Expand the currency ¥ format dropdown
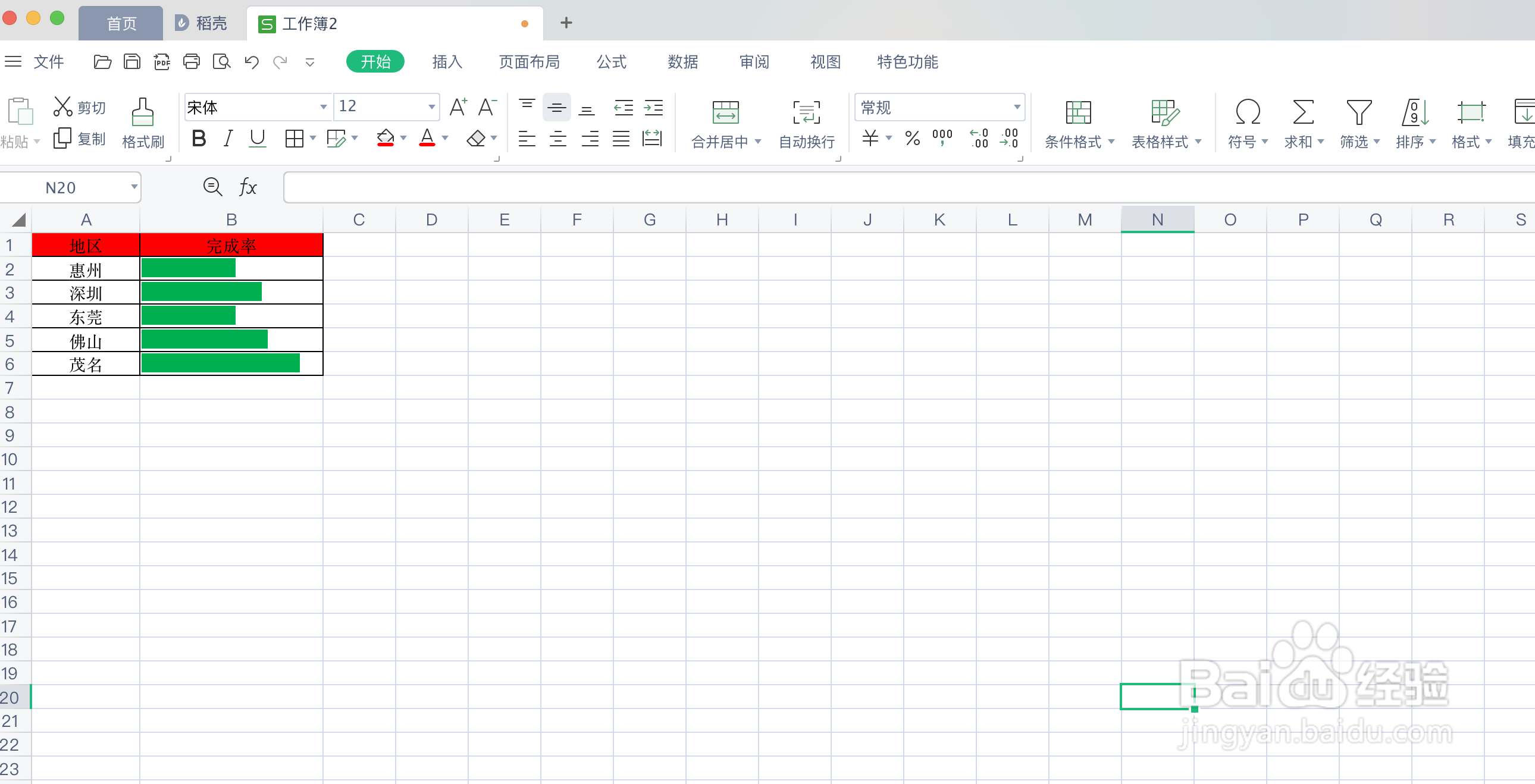Image resolution: width=1535 pixels, height=784 pixels. click(888, 139)
